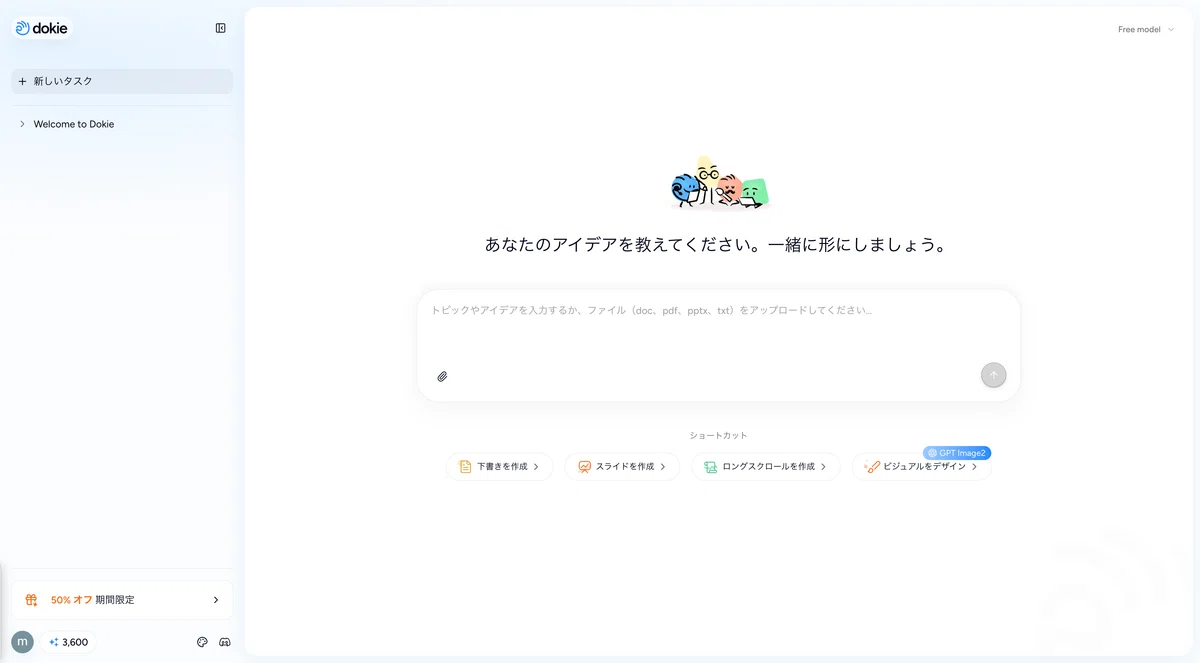This screenshot has height=663, width=1200.
Task: Select the スライドを作成 shortcut
Action: pos(622,467)
